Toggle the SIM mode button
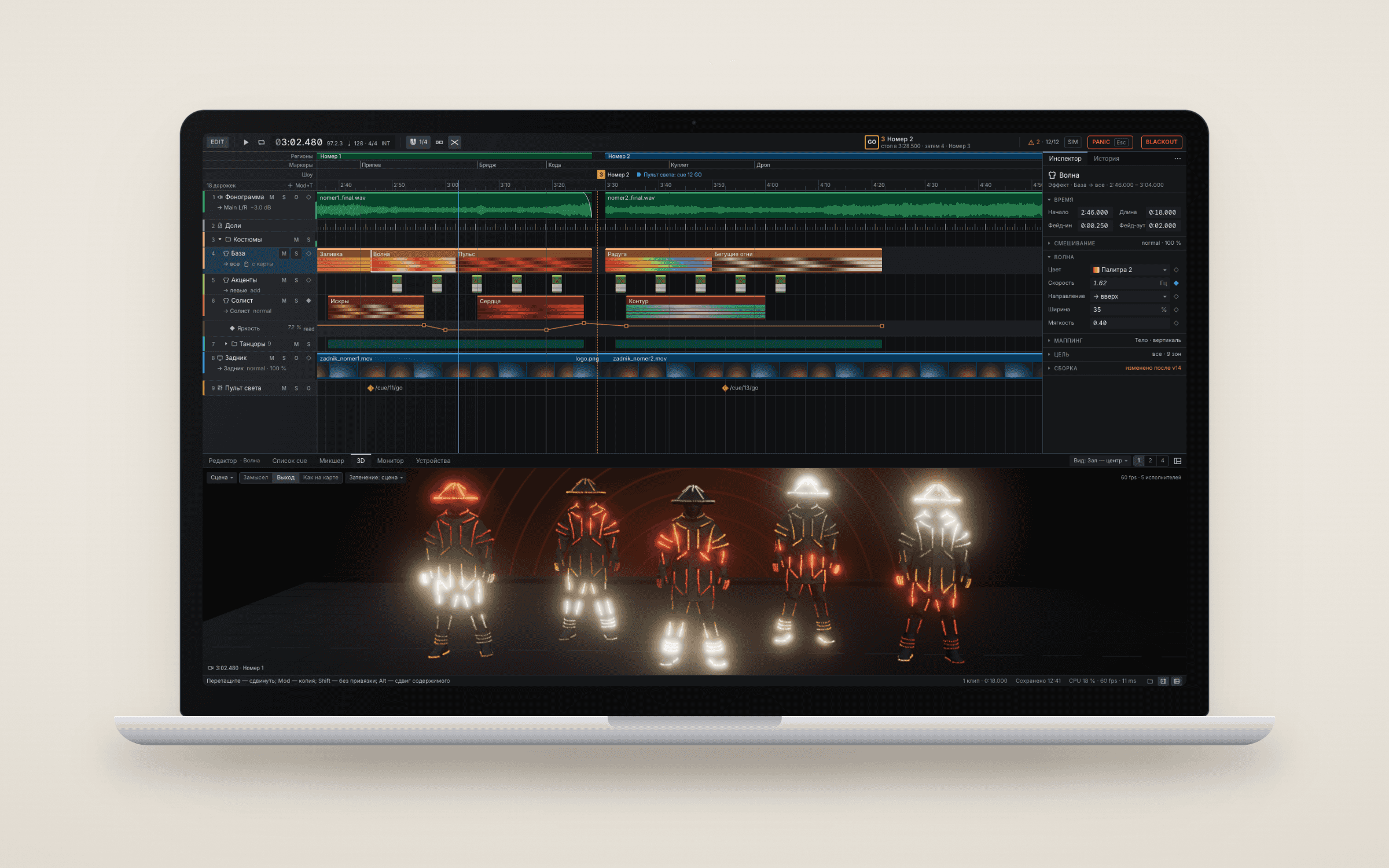 coord(1073,142)
